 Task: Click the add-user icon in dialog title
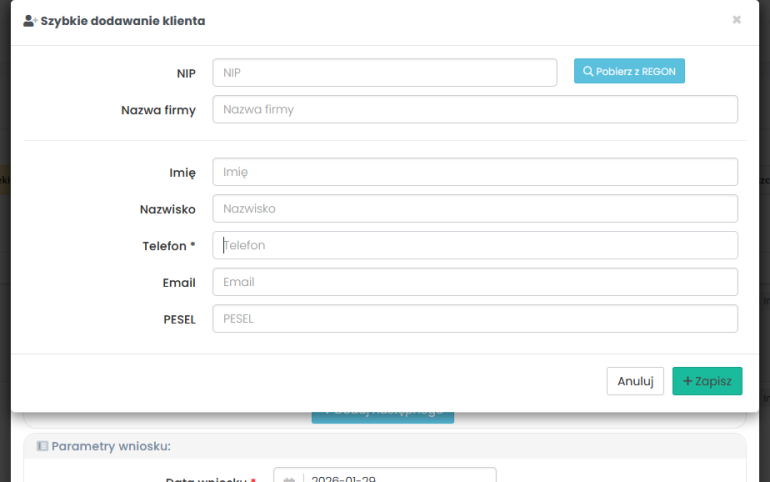pyautogui.click(x=30, y=20)
